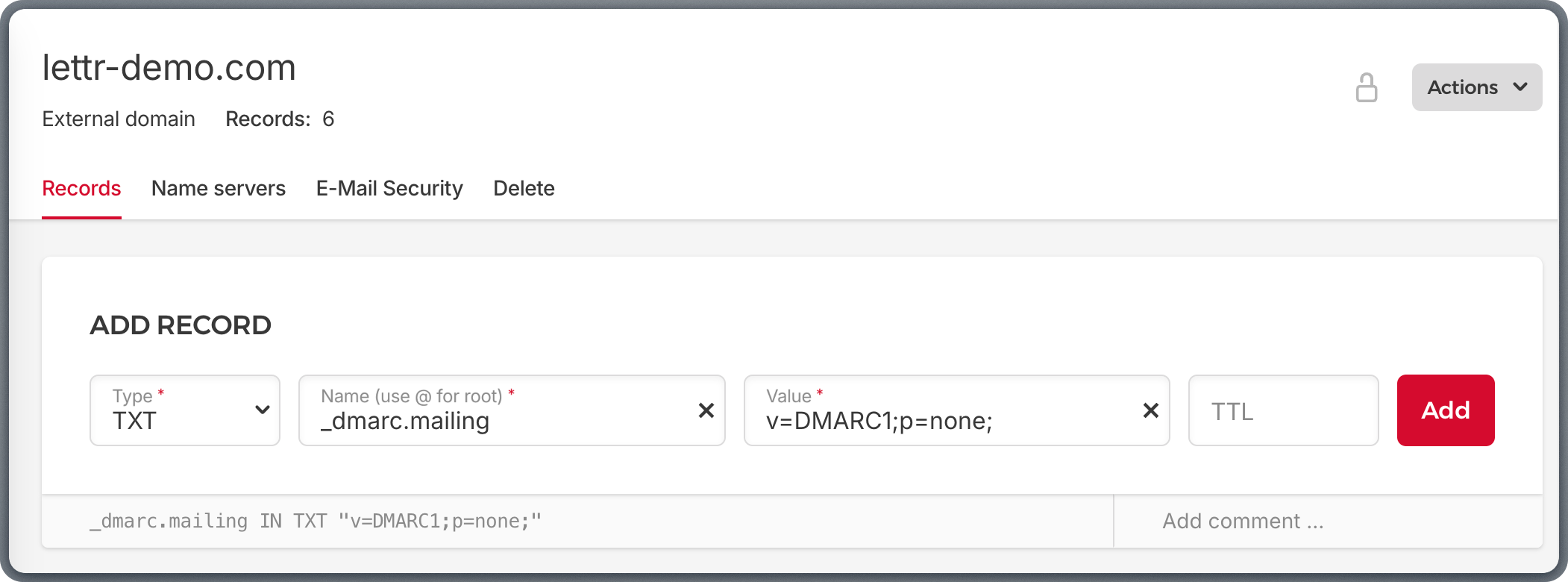Click the Add comment field
Screen dimensions: 1568x582
click(x=1243, y=521)
